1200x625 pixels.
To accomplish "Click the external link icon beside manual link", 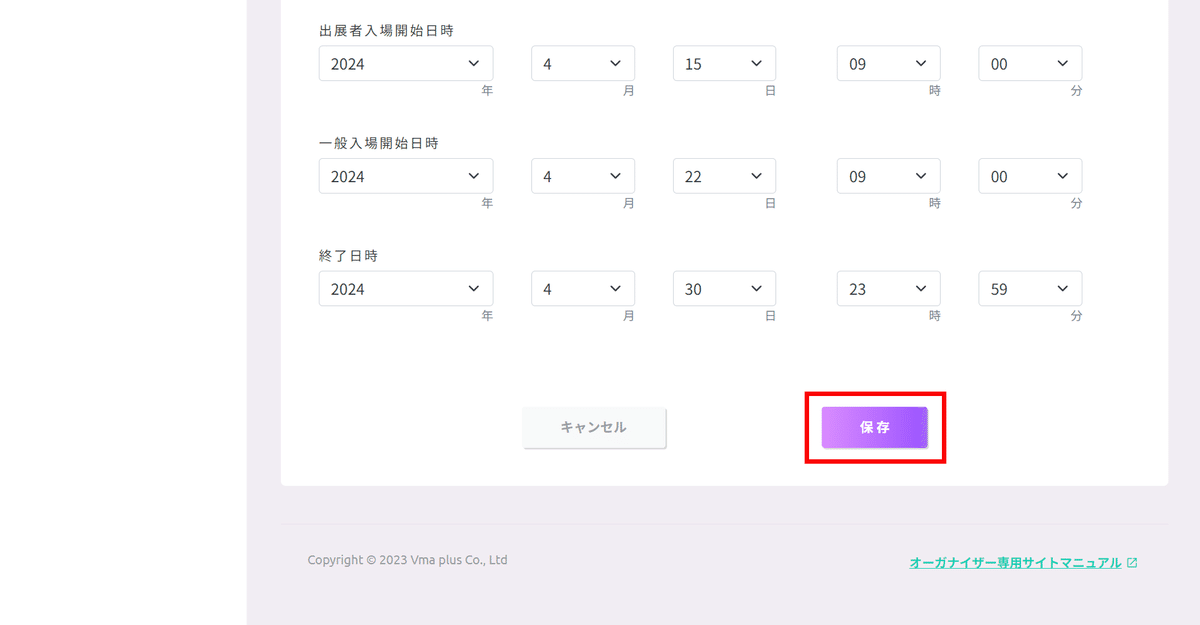I will [1132, 563].
